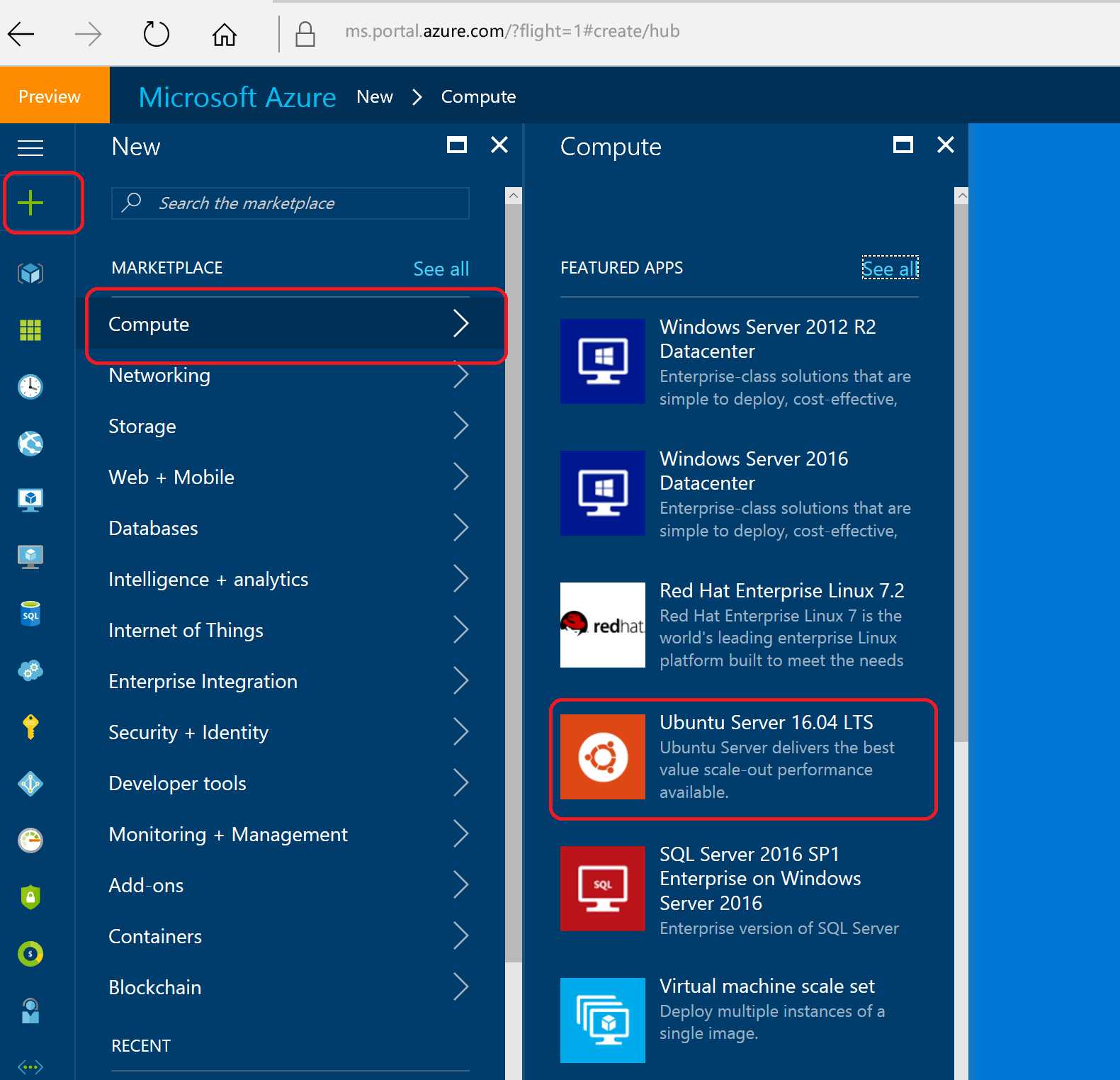Open Virtual networks icon at sidebar bottom
The width and height of the screenshot is (1120, 1080).
(30, 1067)
